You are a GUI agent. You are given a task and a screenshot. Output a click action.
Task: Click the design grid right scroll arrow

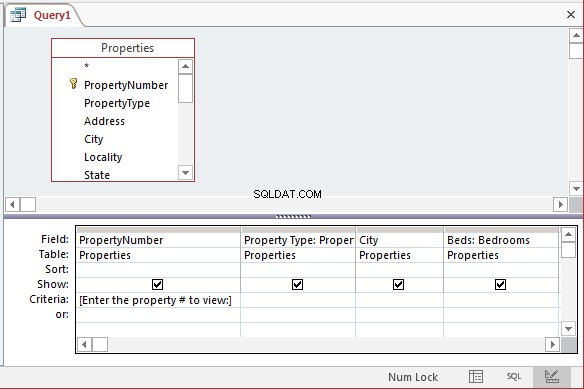pos(552,344)
